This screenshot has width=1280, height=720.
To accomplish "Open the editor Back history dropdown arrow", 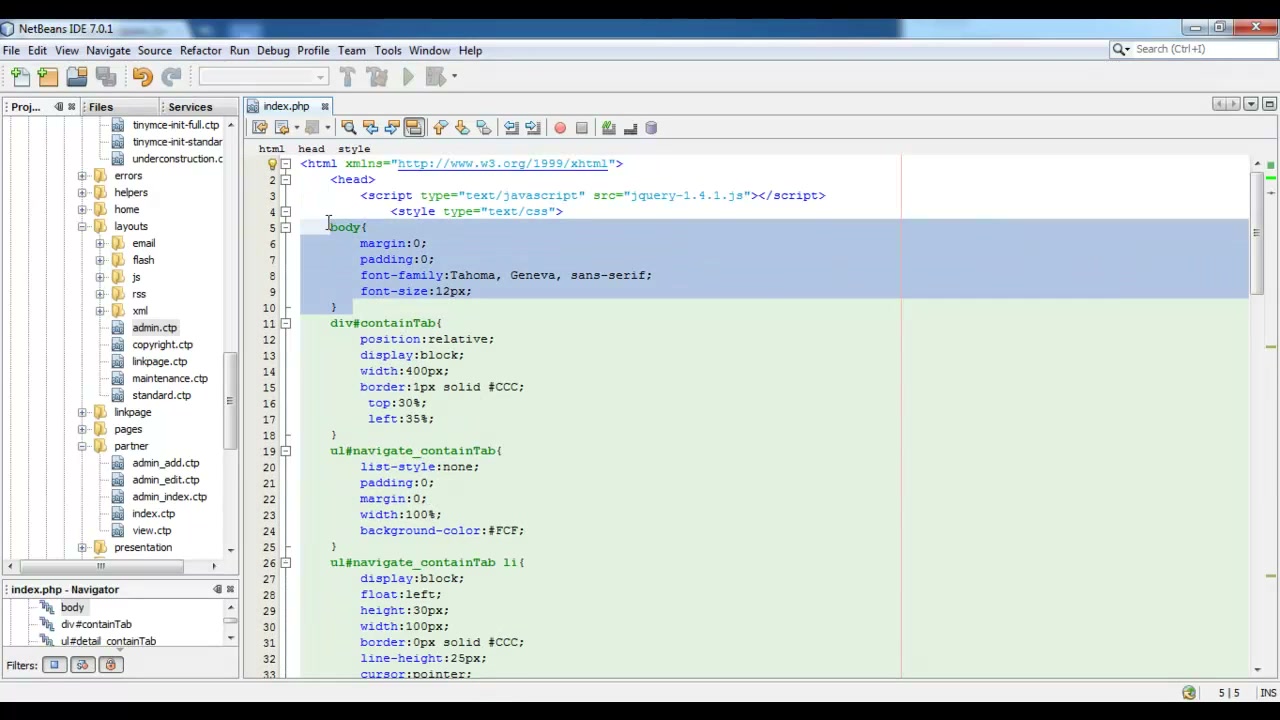I will pyautogui.click(x=296, y=128).
